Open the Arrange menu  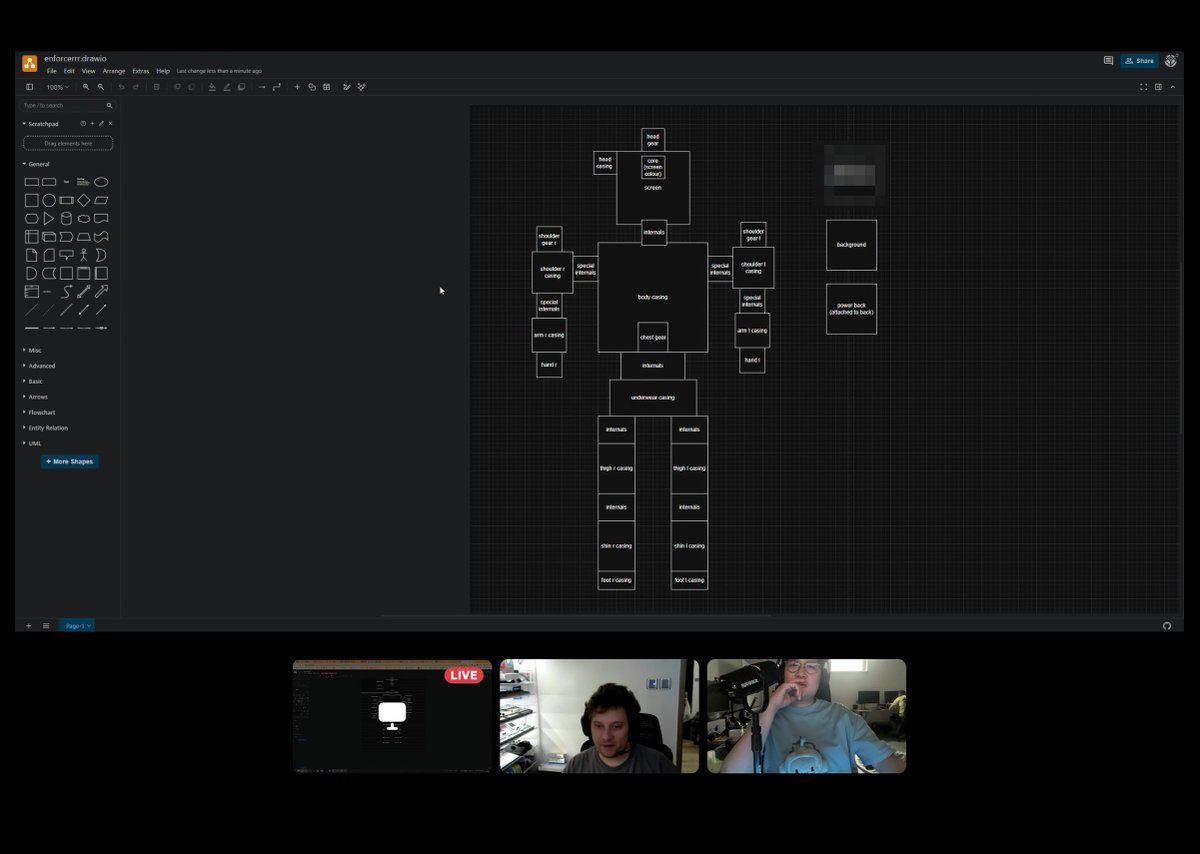coord(114,71)
